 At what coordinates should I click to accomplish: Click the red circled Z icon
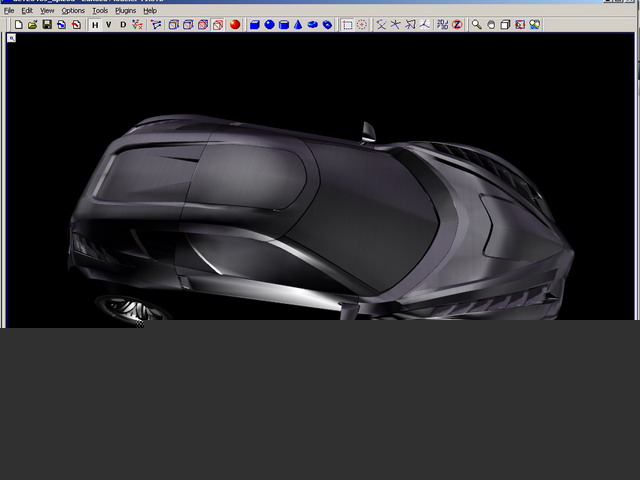[x=457, y=24]
